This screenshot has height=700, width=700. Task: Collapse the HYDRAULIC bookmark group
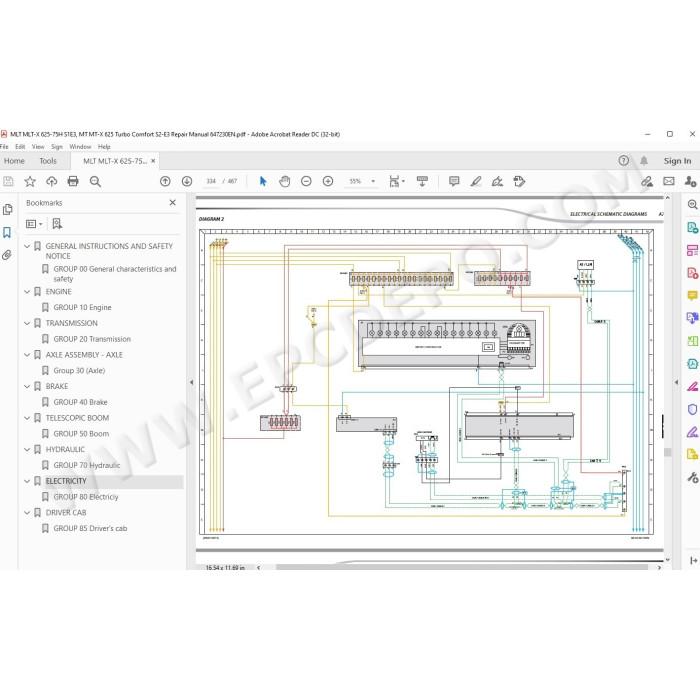pos(27,449)
